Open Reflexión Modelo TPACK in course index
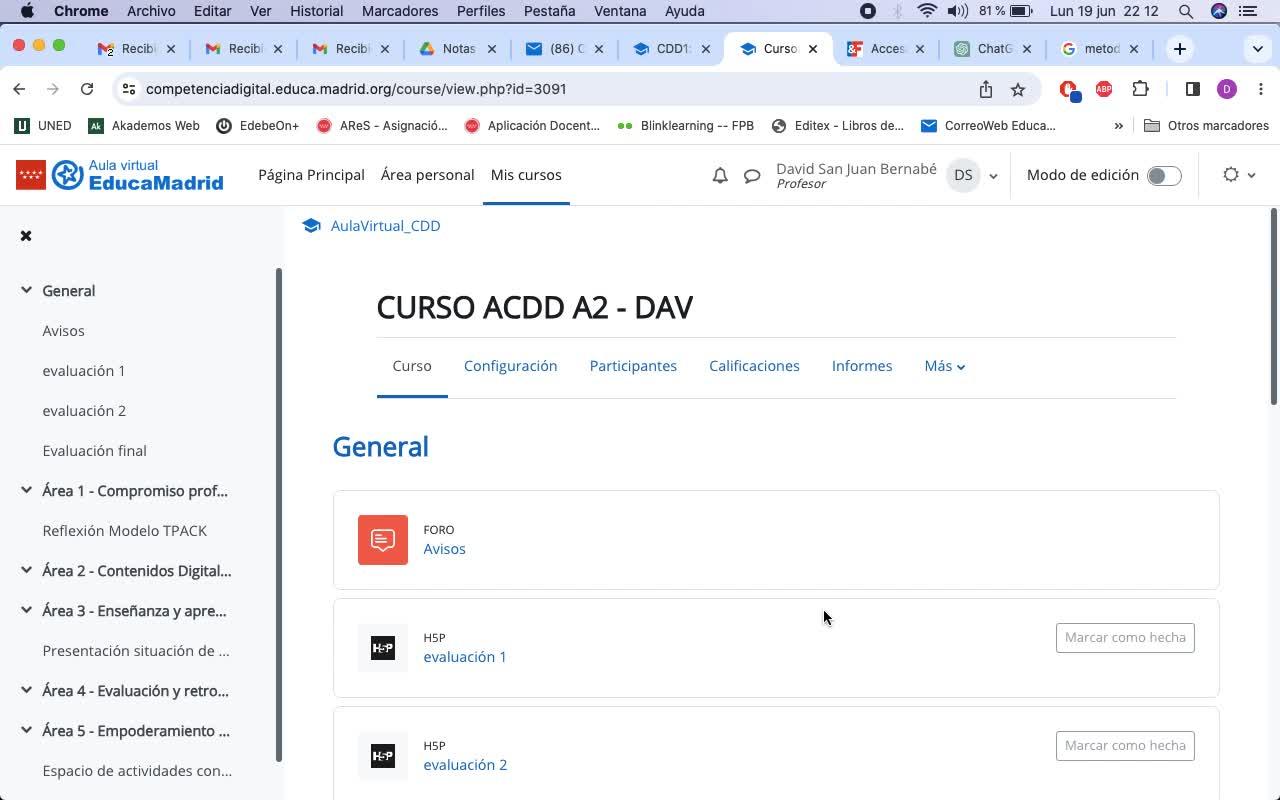This screenshot has width=1280, height=800. [x=124, y=531]
